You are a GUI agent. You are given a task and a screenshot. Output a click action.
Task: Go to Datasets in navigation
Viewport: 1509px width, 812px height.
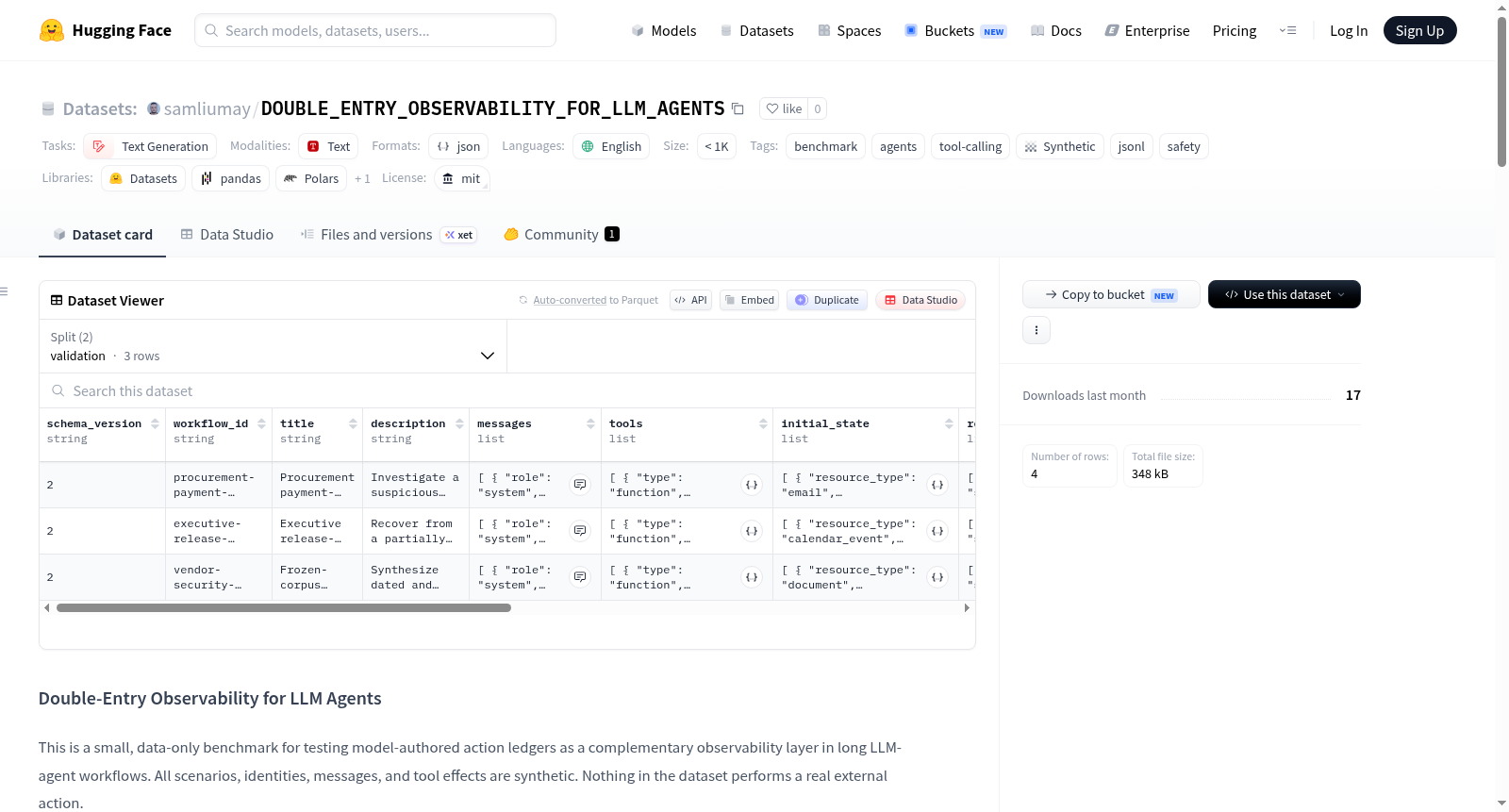tap(756, 30)
